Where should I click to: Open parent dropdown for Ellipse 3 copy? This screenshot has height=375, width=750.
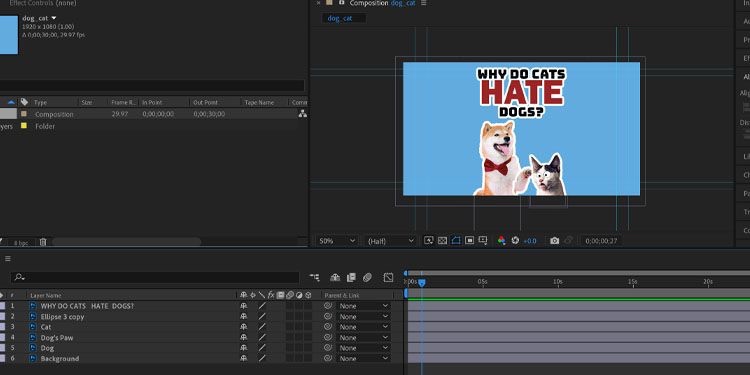[x=364, y=316]
